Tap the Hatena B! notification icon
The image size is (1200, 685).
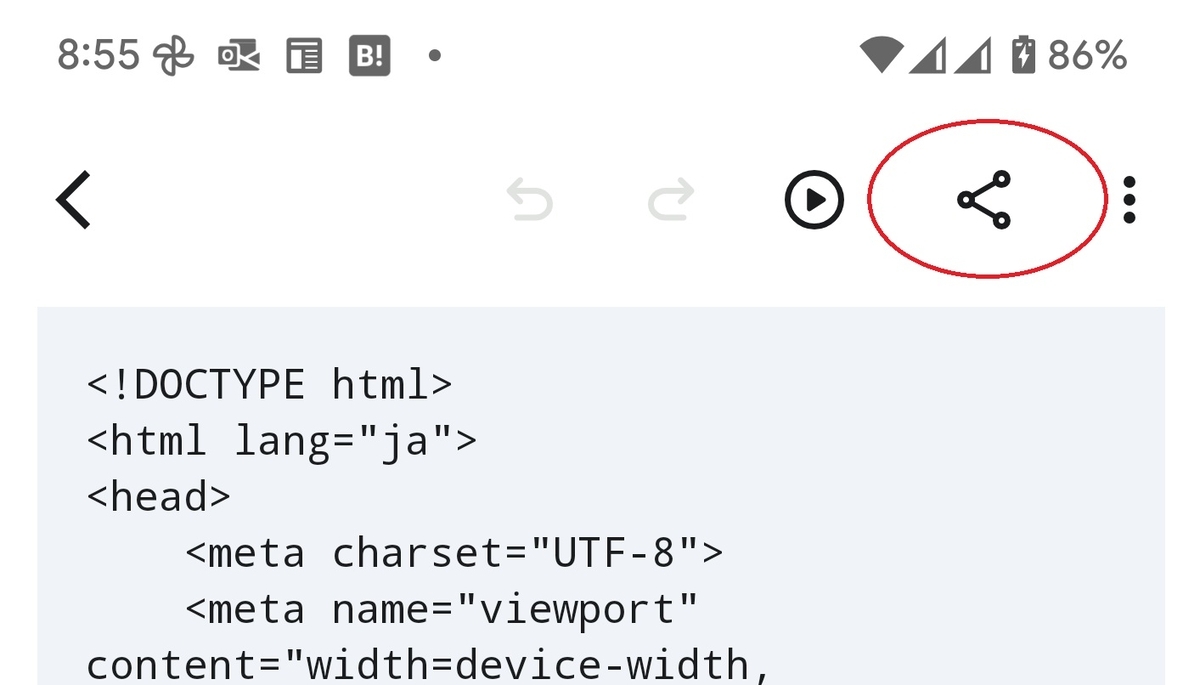coord(368,56)
